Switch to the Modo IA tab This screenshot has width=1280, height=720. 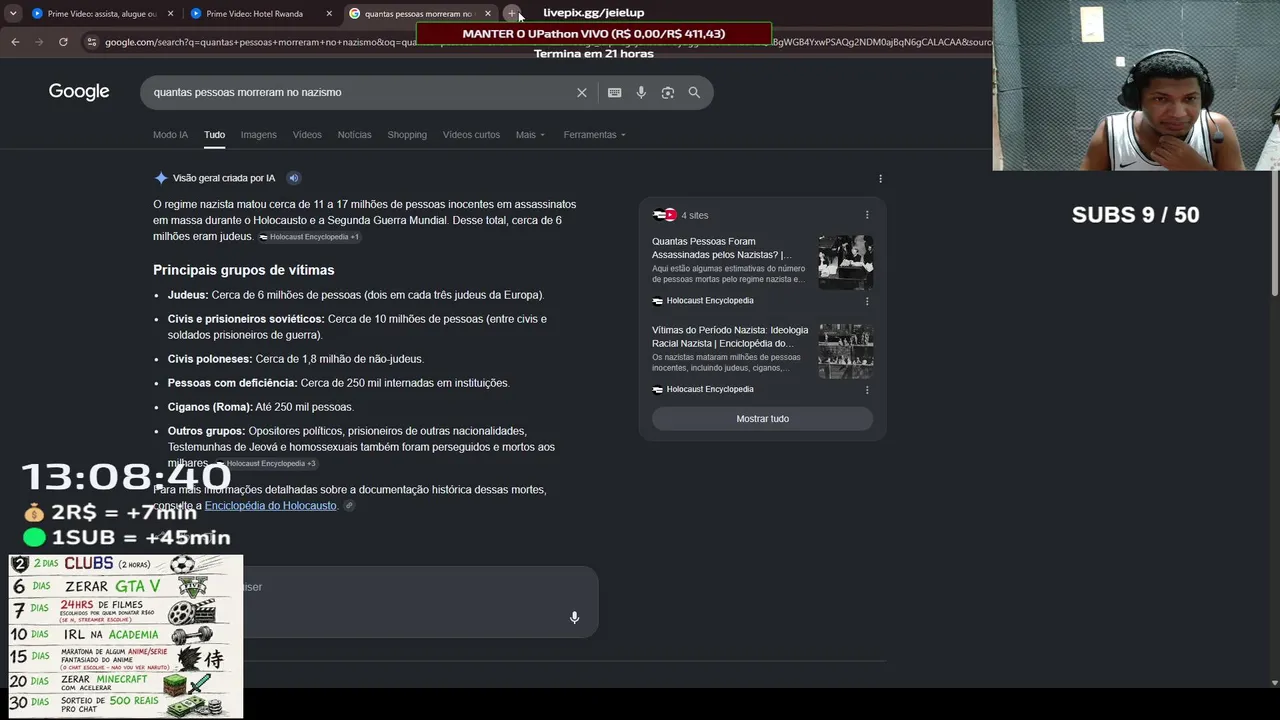click(x=170, y=135)
